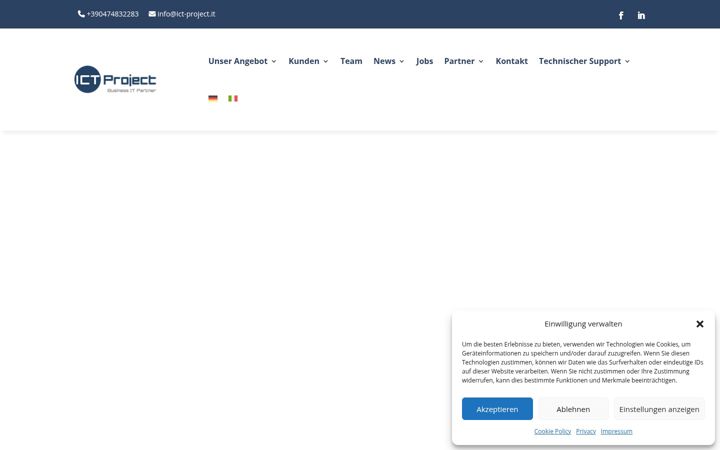Screen dimensions: 720x450
Task: Go home via ICT Project logo
Action: pos(115,79)
